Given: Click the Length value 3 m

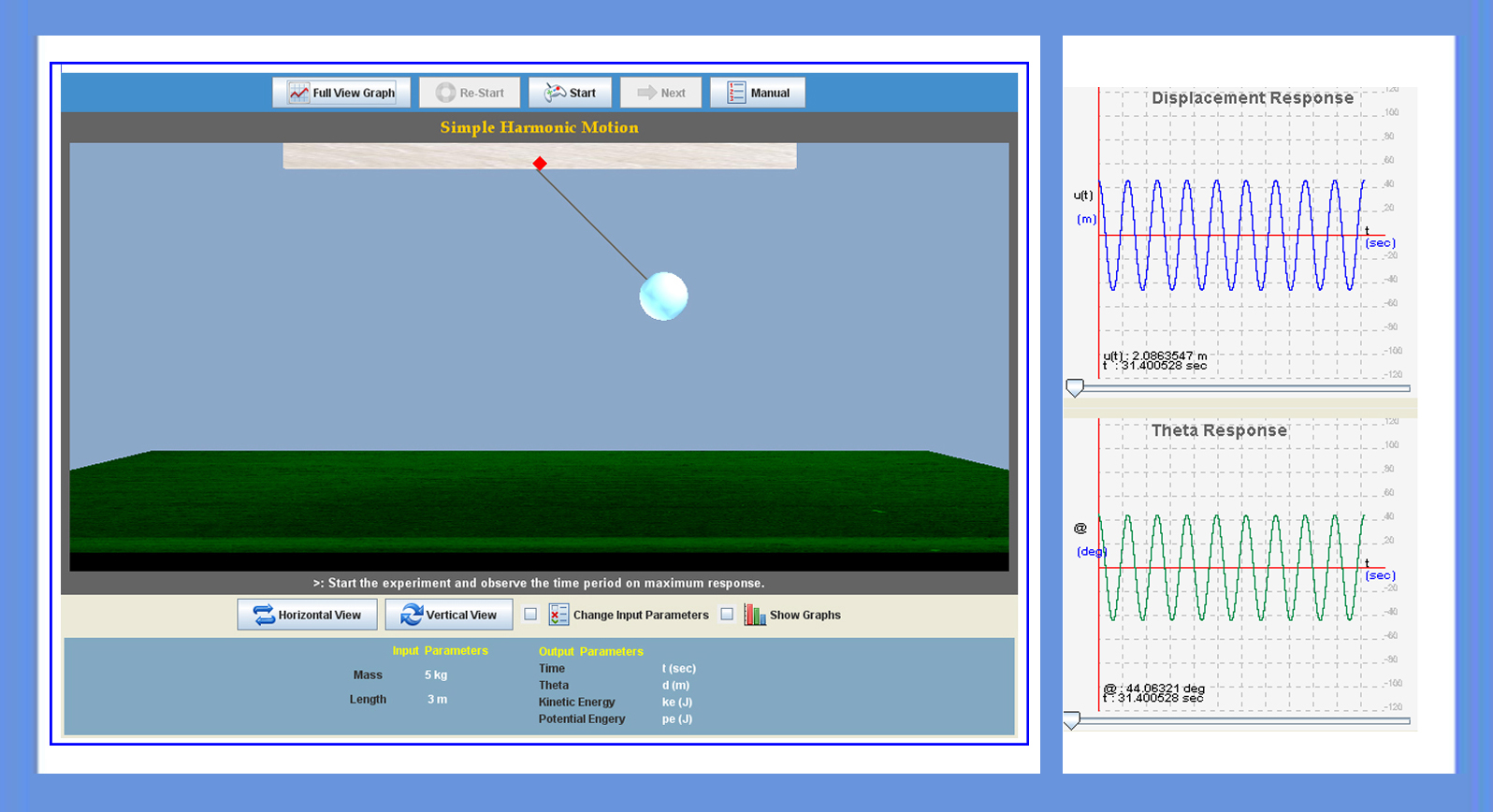Looking at the screenshot, I should coord(437,700).
